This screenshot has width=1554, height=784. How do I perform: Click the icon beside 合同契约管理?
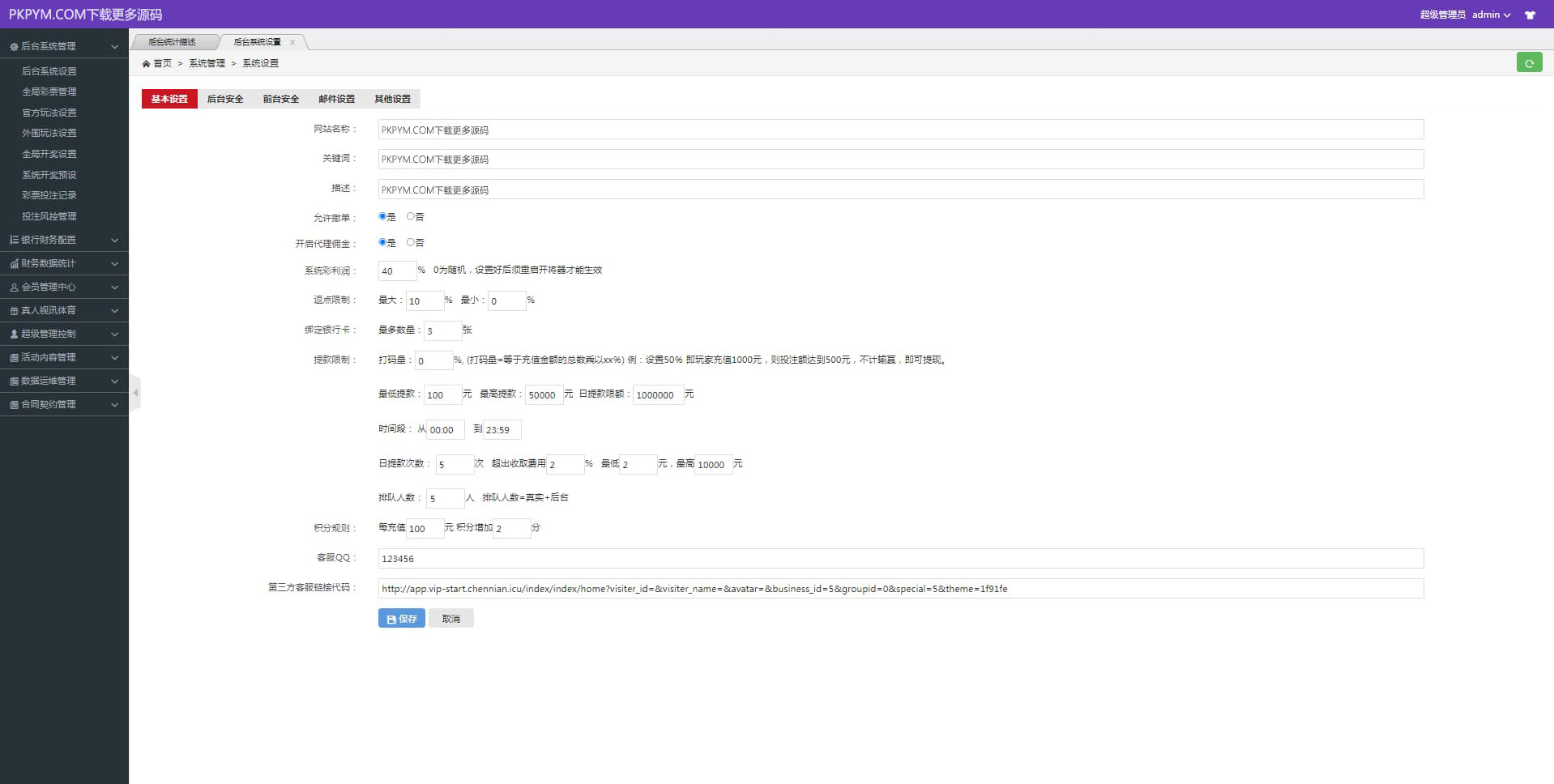14,404
